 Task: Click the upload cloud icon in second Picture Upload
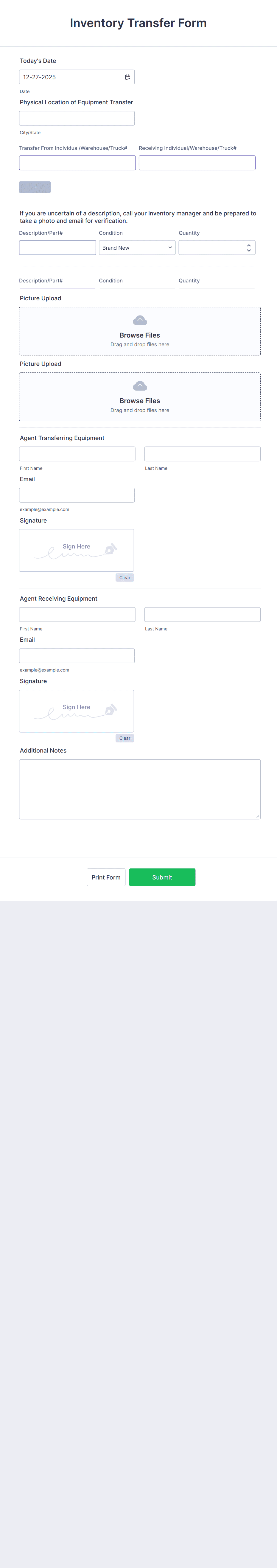coord(139,385)
